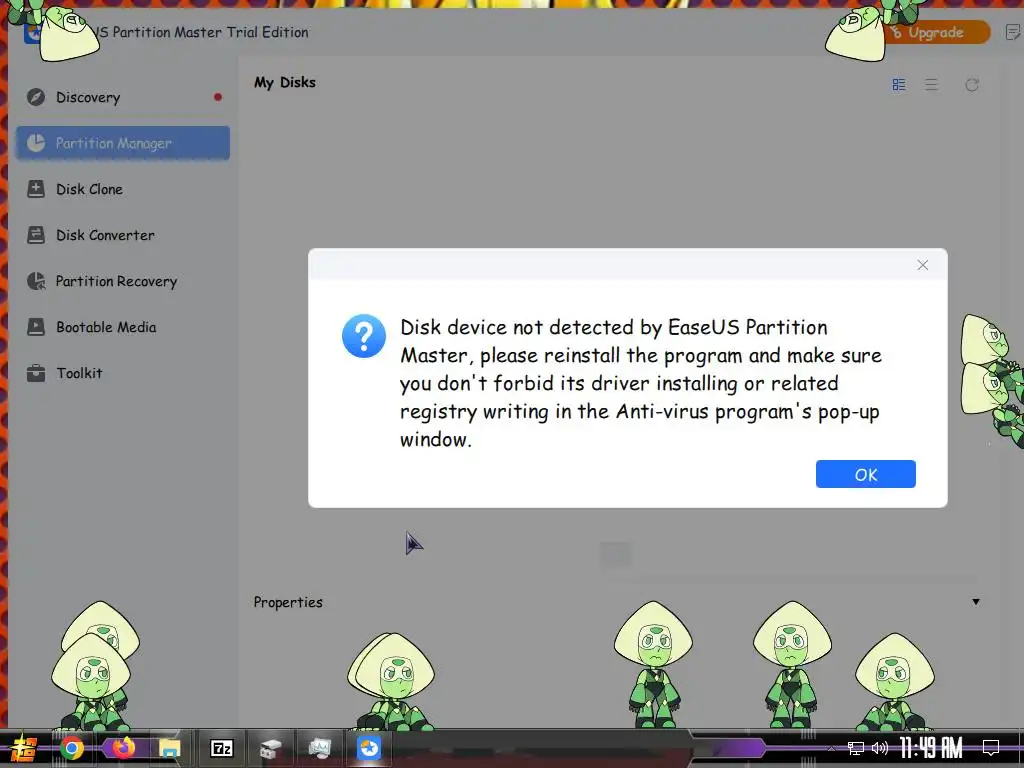The image size is (1024, 768).
Task: Switch My Disks to list view
Action: 931,85
